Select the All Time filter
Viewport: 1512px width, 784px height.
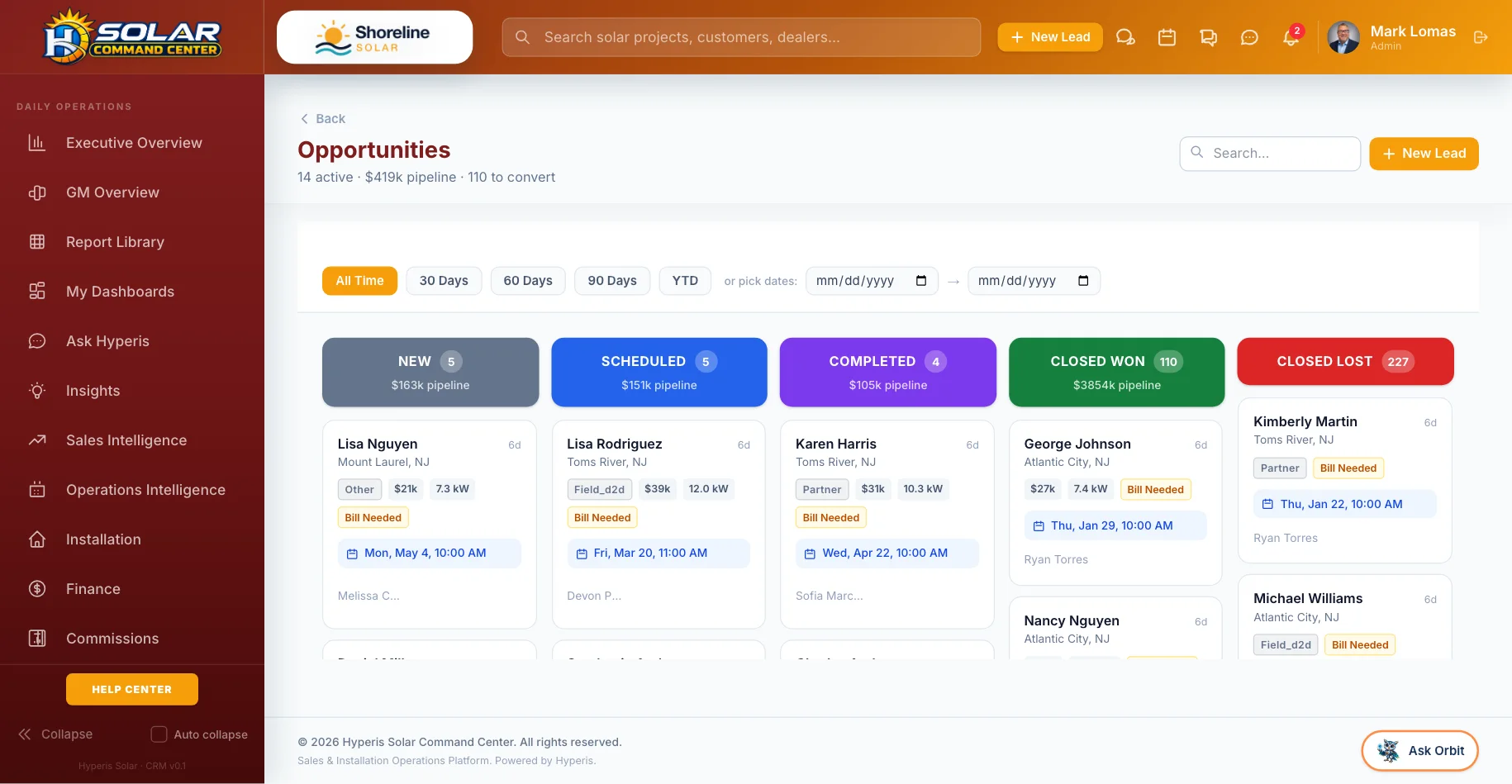click(359, 281)
